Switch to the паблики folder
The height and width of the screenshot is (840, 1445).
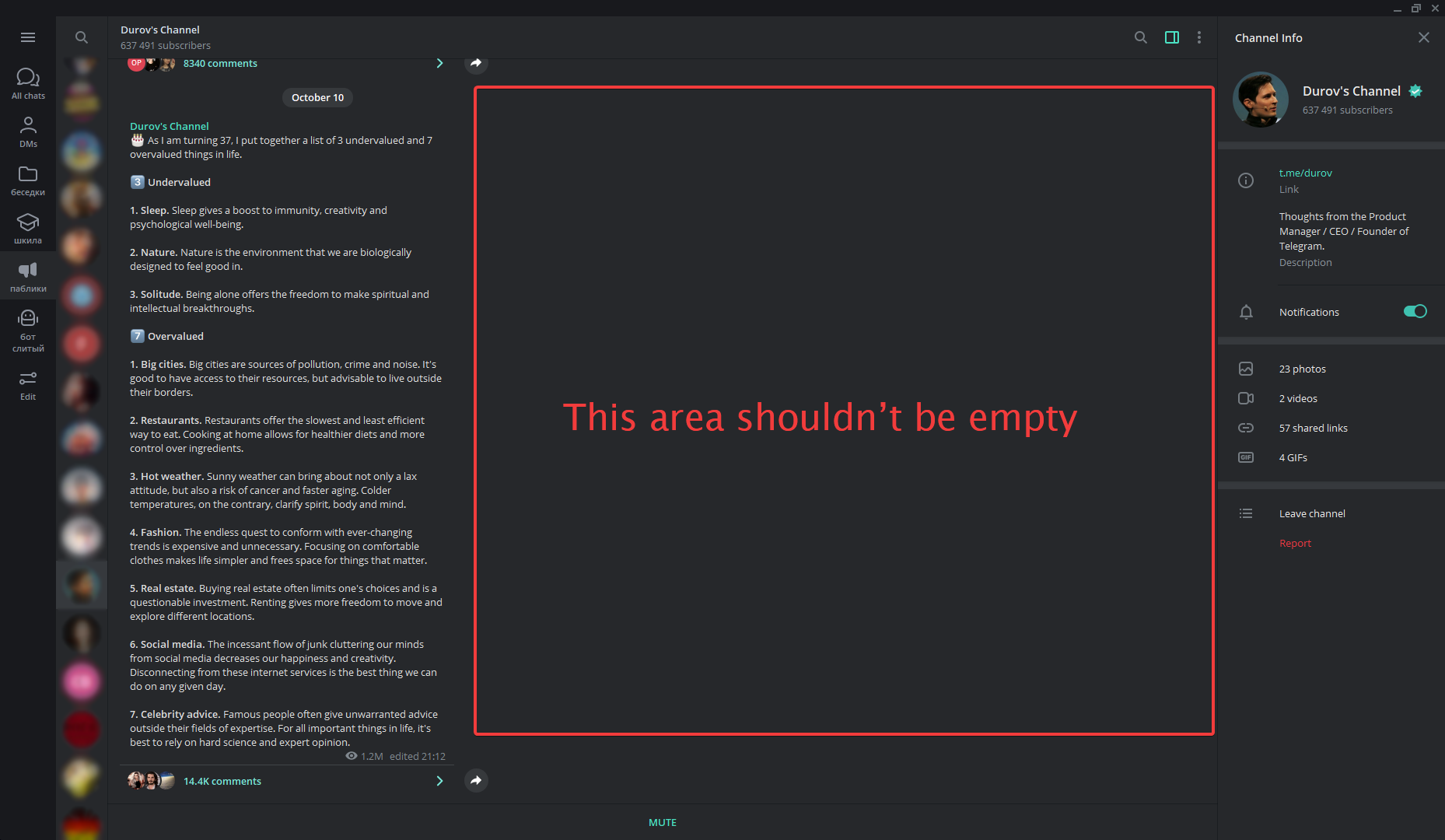coord(28,277)
